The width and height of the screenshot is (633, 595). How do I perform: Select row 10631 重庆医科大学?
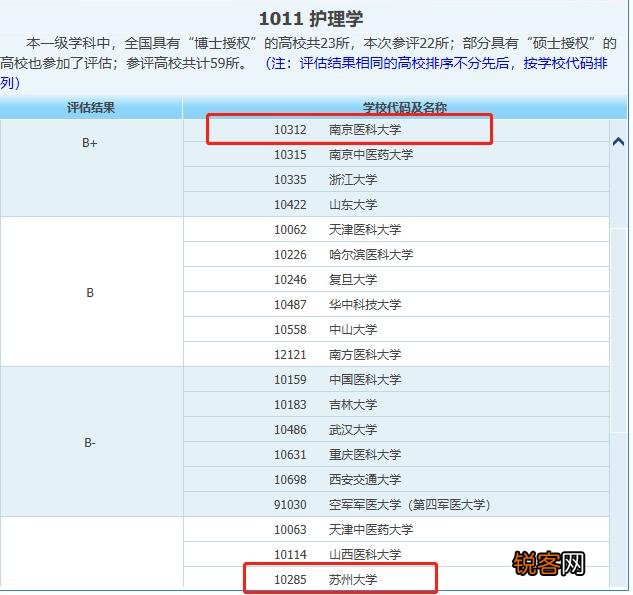pos(396,455)
